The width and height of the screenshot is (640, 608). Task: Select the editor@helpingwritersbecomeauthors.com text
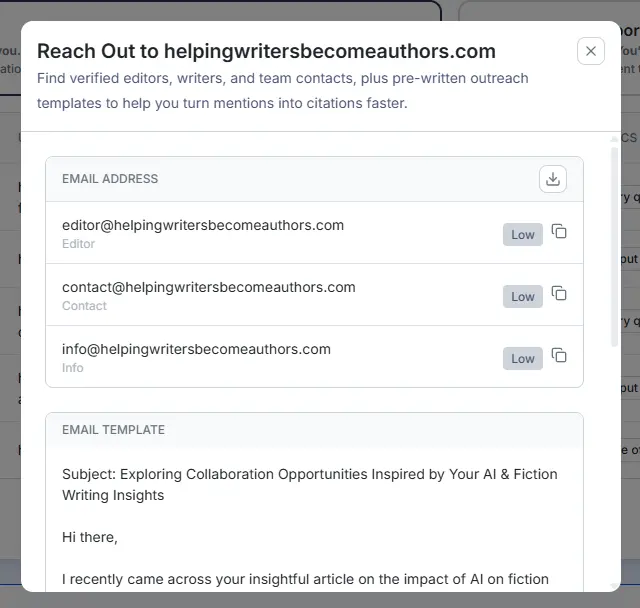coord(203,225)
